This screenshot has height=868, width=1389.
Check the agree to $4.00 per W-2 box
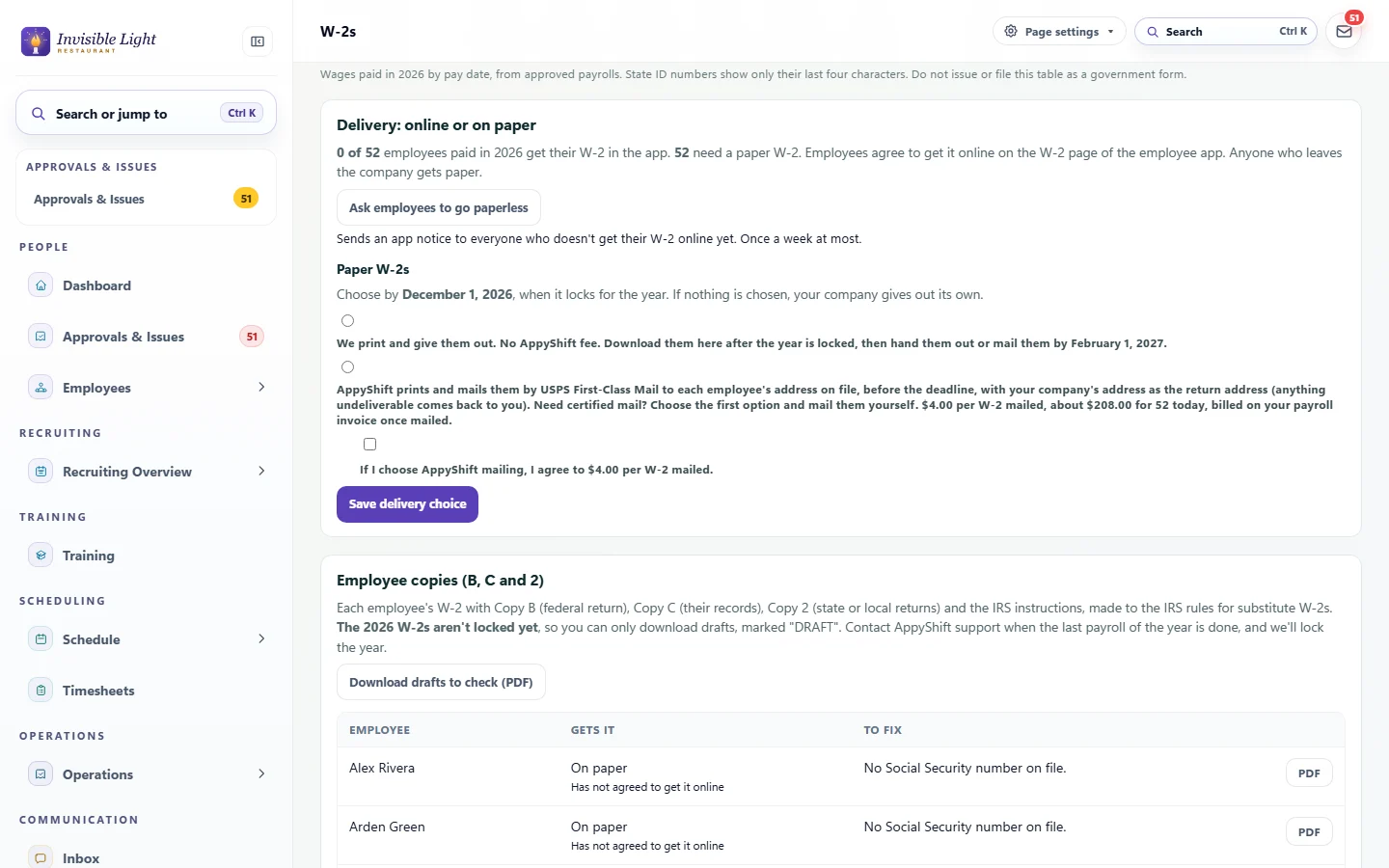point(369,445)
